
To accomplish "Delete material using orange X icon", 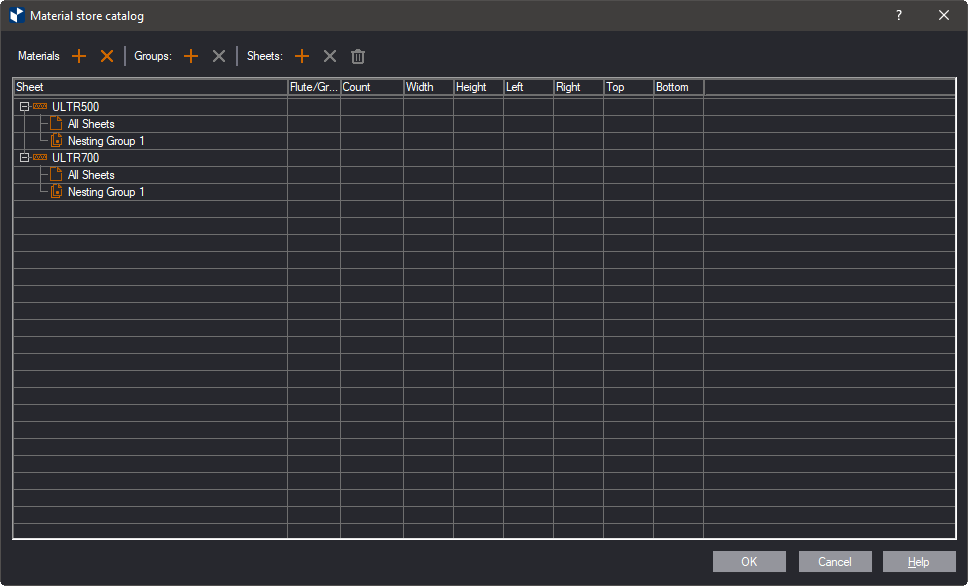I will [107, 57].
